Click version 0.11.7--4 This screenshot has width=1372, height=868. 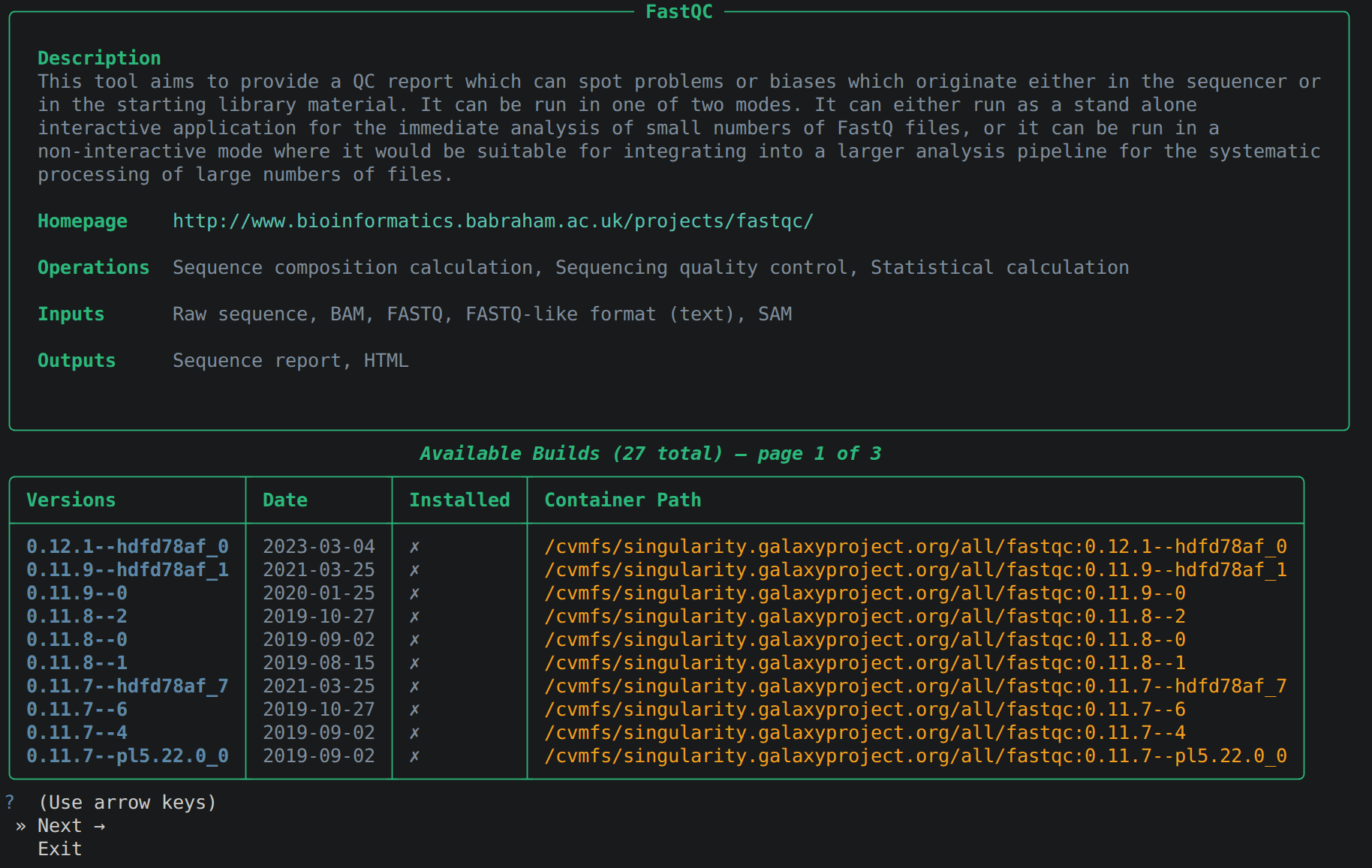tap(77, 733)
